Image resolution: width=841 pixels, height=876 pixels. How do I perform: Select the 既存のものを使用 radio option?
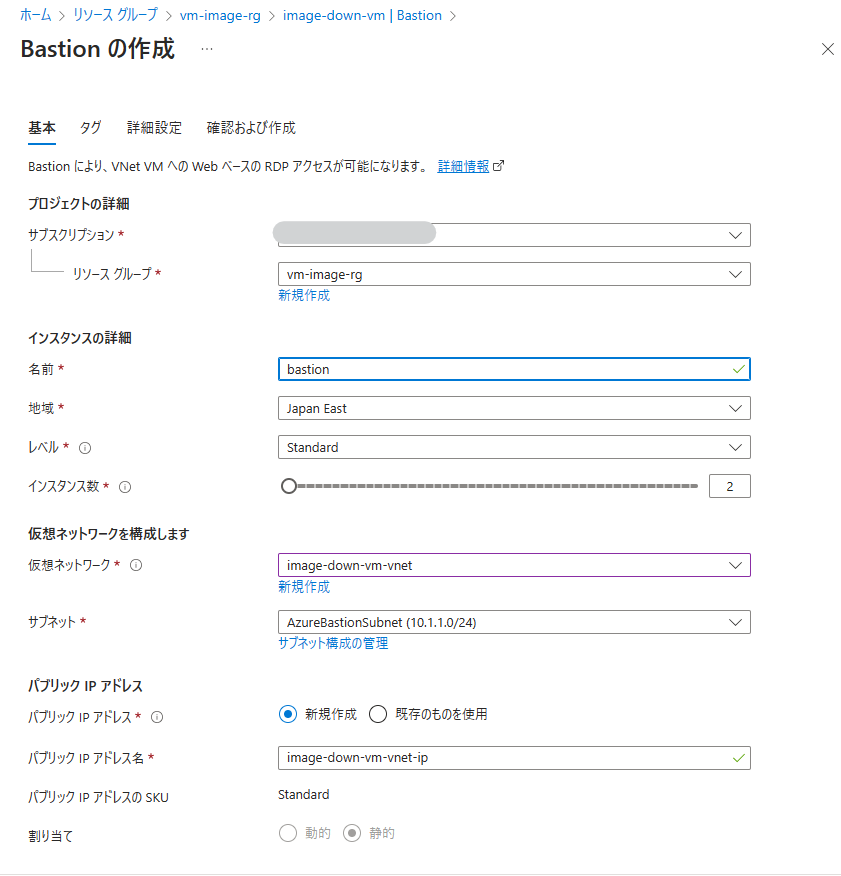tap(378, 714)
